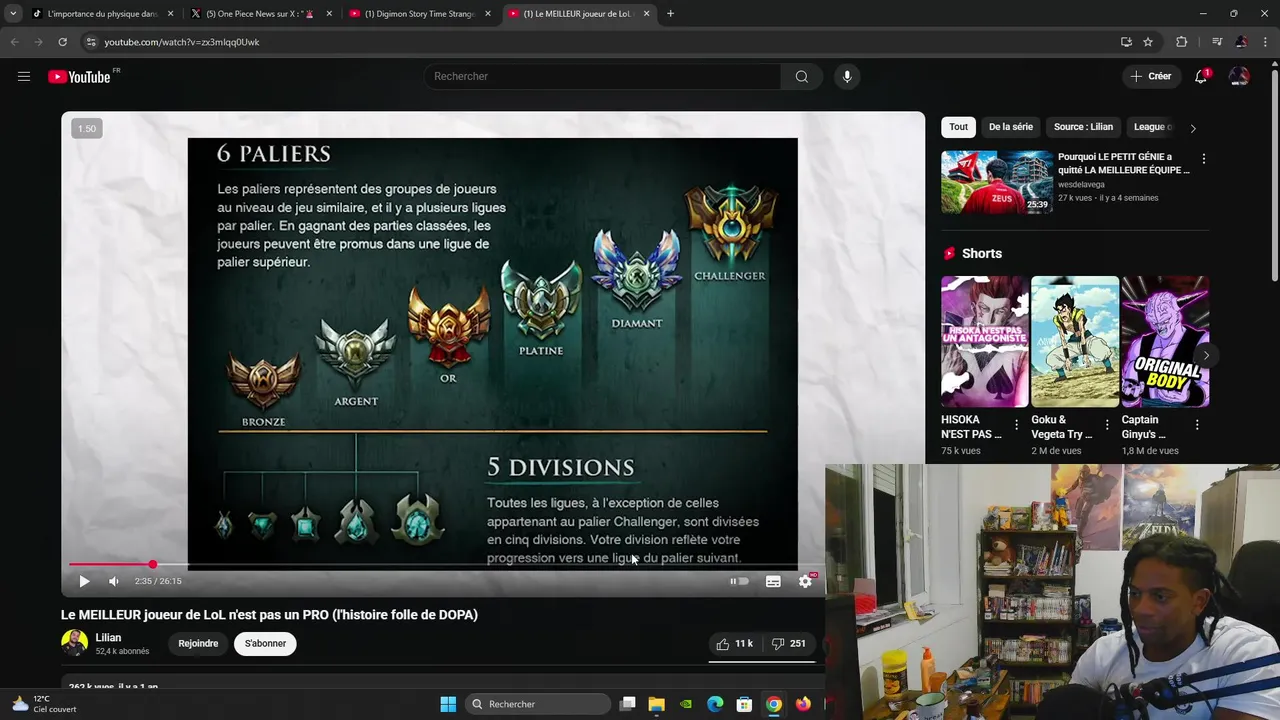Select the Tout filter chip
The width and height of the screenshot is (1280, 720).
pos(958,127)
